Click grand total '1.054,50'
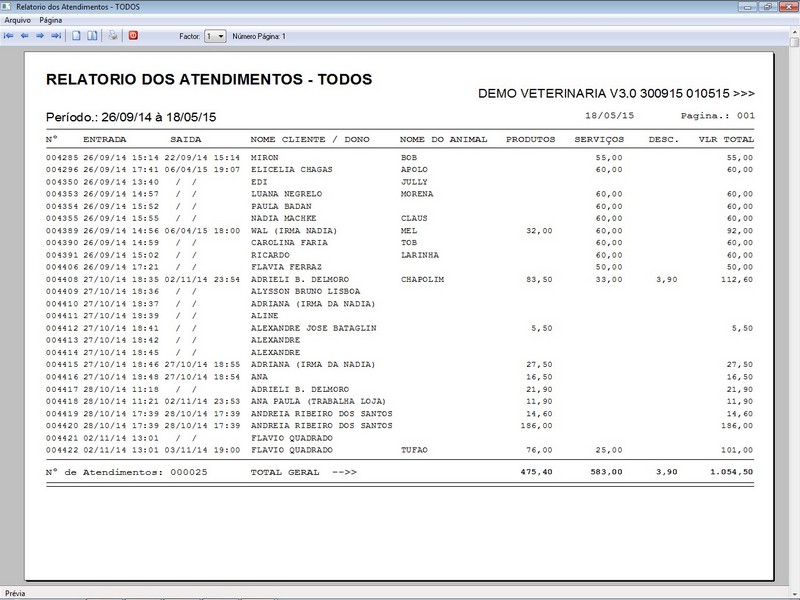 (732, 472)
